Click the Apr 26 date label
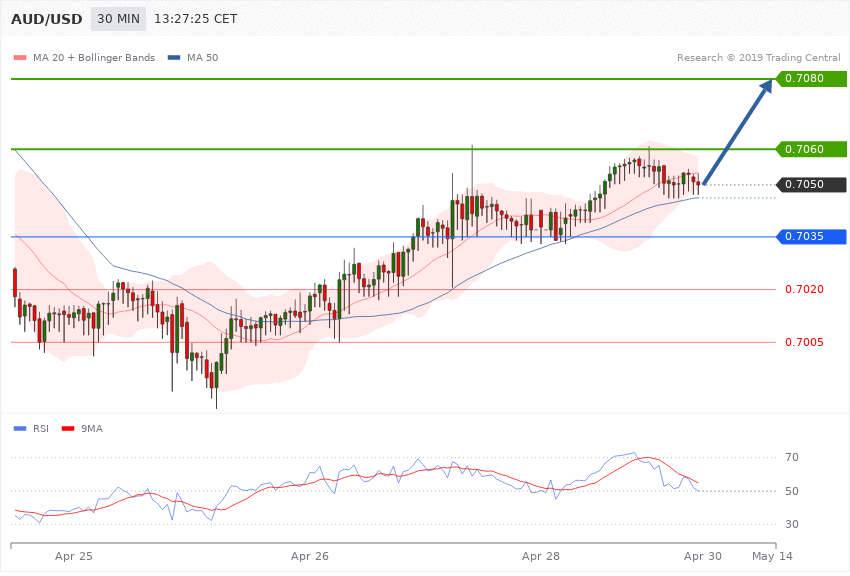Image resolution: width=850 pixels, height=576 pixels. coord(310,556)
